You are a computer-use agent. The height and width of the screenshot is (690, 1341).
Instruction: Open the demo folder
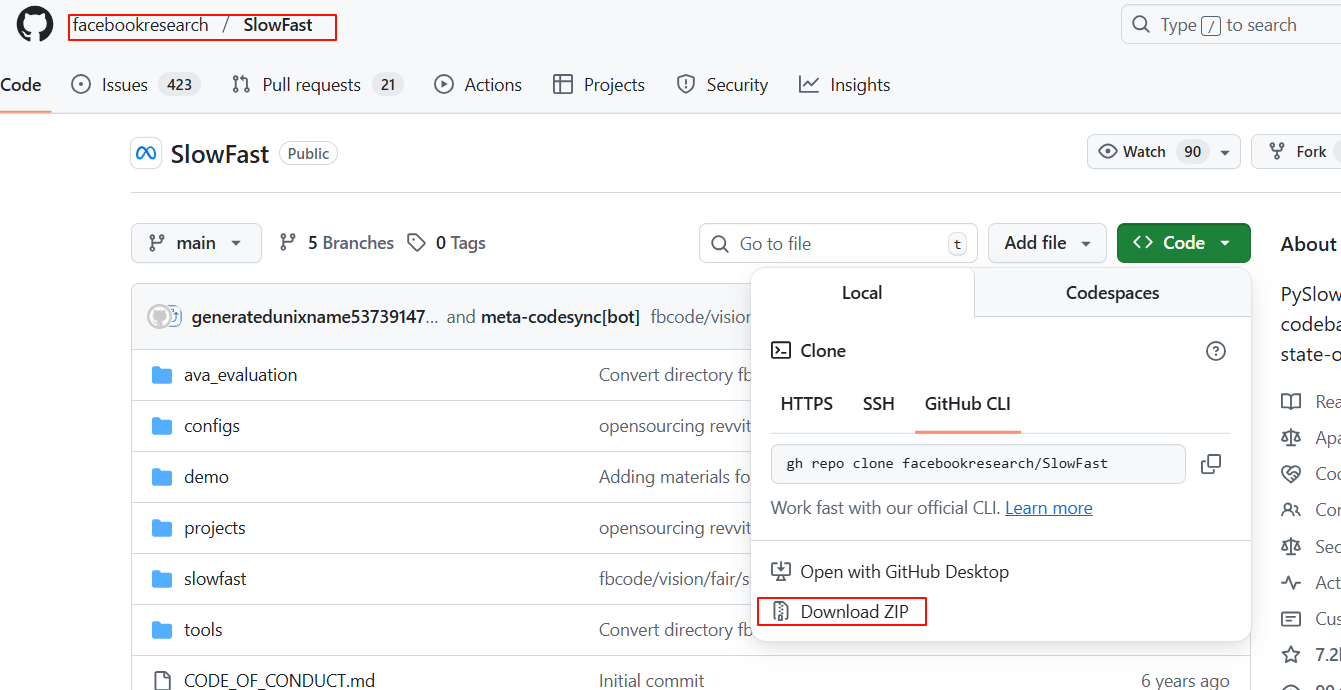click(206, 477)
